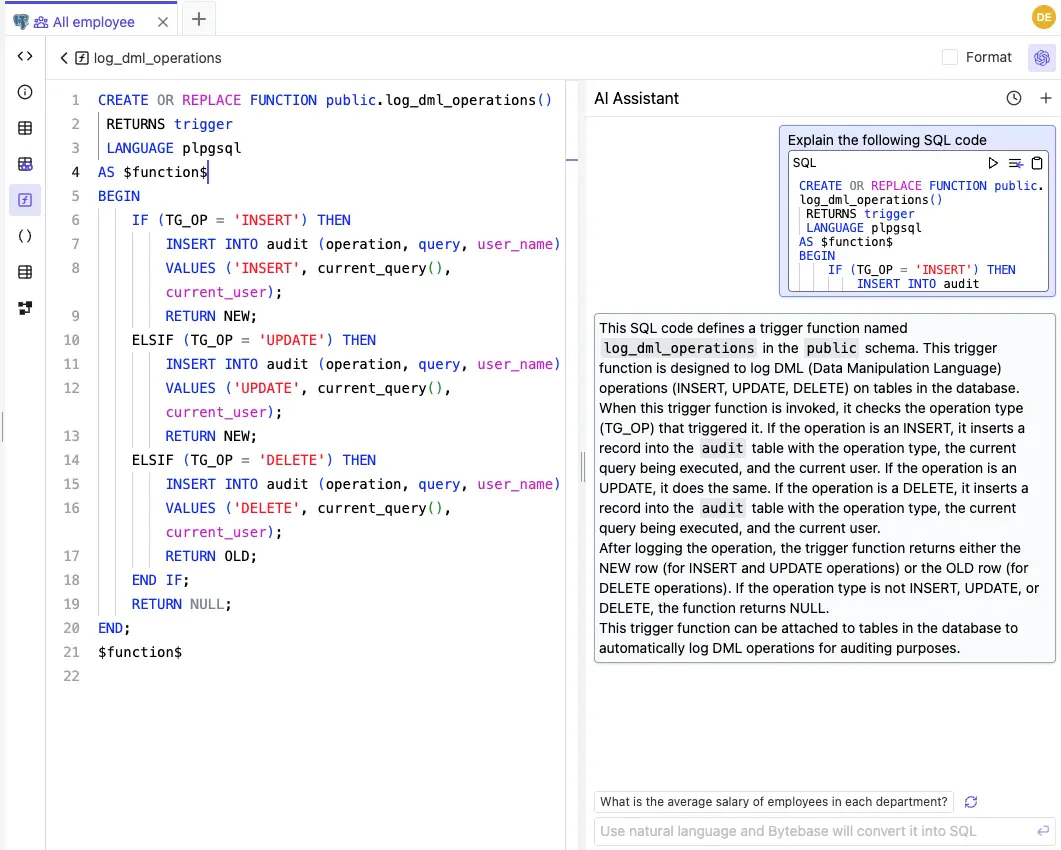This screenshot has height=850, width=1061.
Task: Open the AI Assistant chat history clock icon
Action: pyautogui.click(x=1013, y=98)
